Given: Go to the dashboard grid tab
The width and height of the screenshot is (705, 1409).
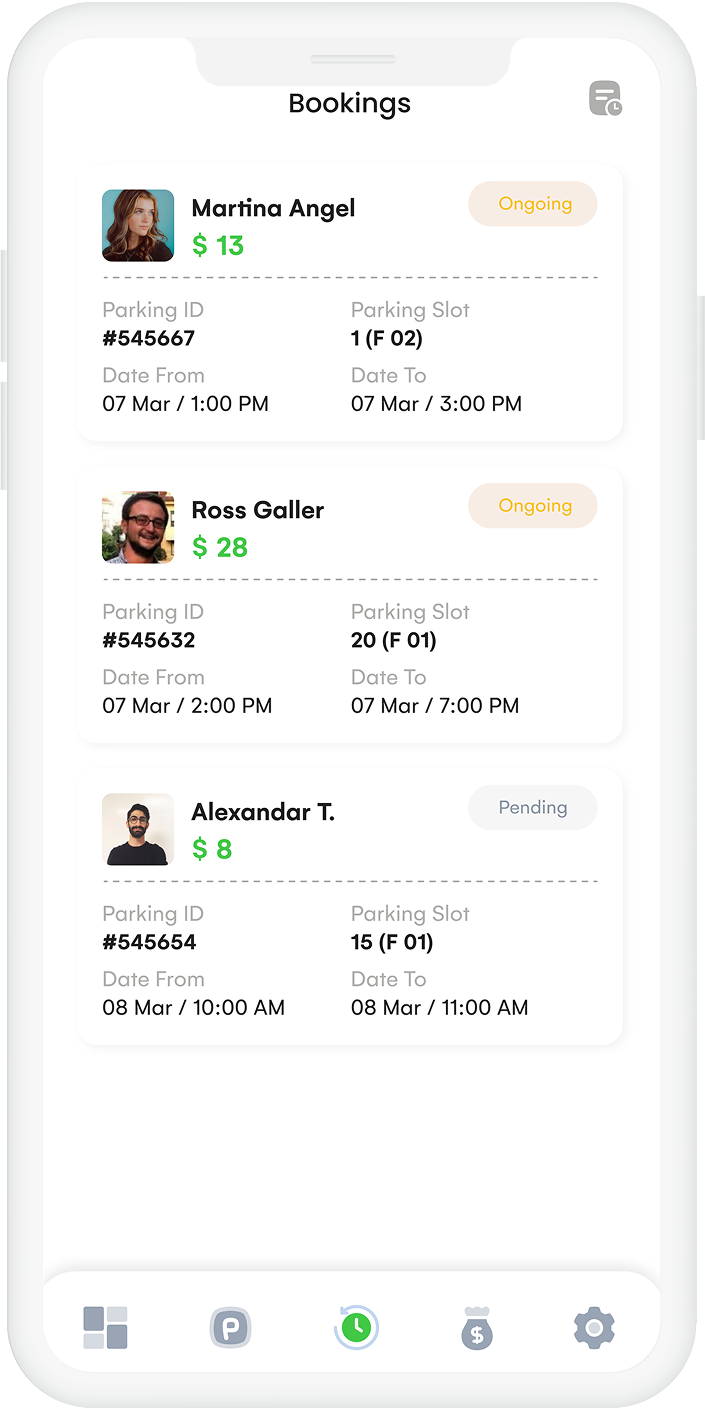Looking at the screenshot, I should pyautogui.click(x=105, y=1327).
